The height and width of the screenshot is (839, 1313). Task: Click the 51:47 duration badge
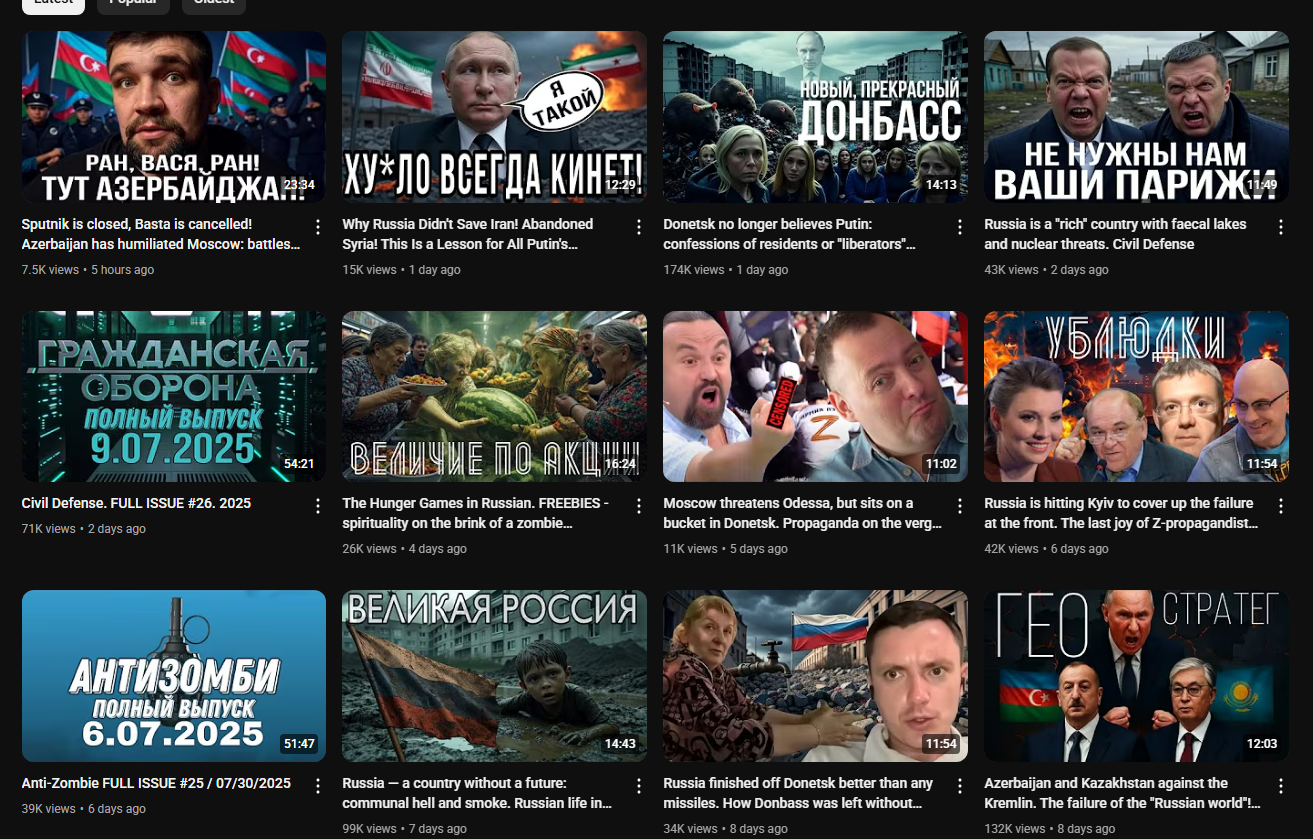pos(299,744)
